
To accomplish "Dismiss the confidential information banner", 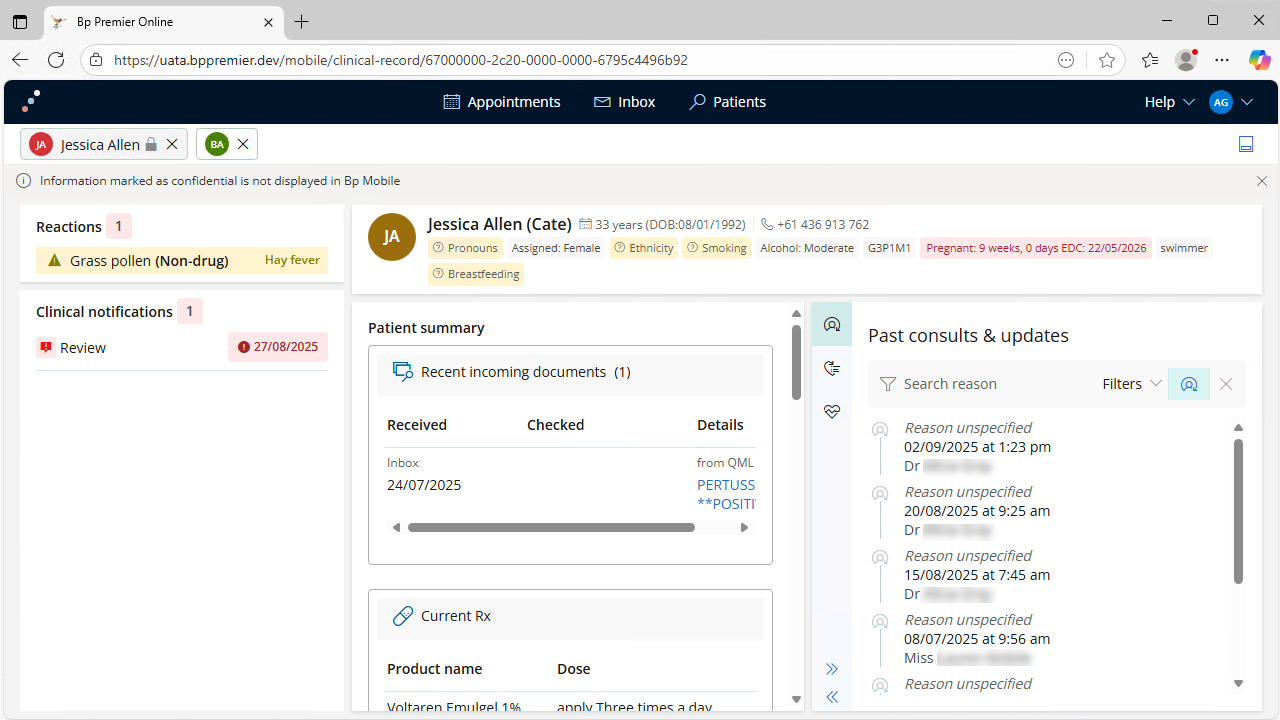I will click(x=1262, y=181).
